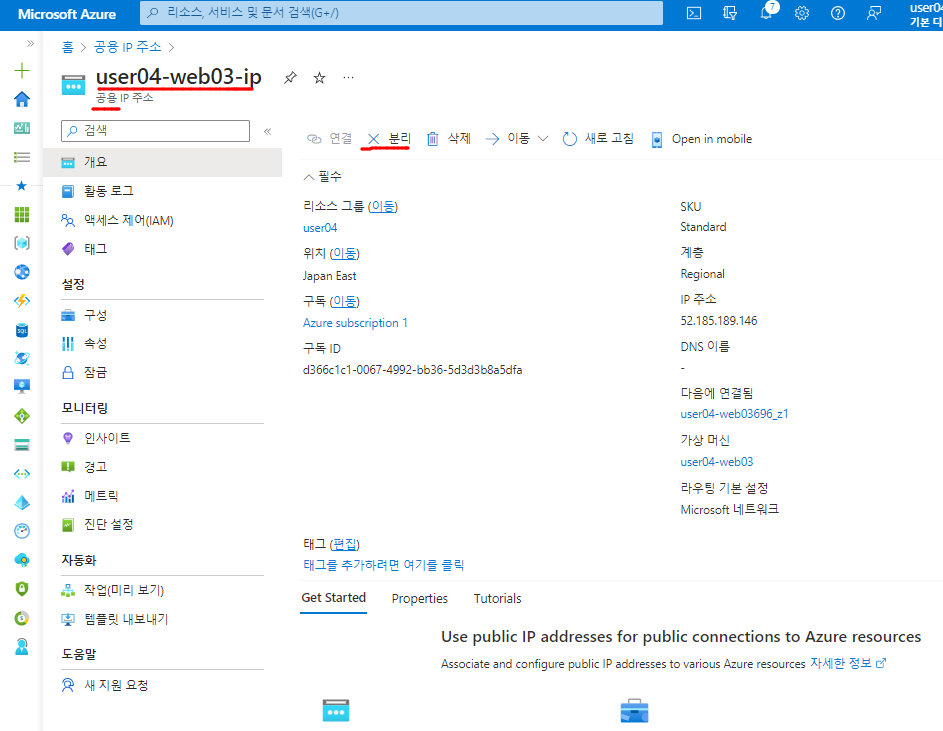The width and height of the screenshot is (943, 731).
Task: Click 새로 고침 refresh button
Action: (598, 139)
